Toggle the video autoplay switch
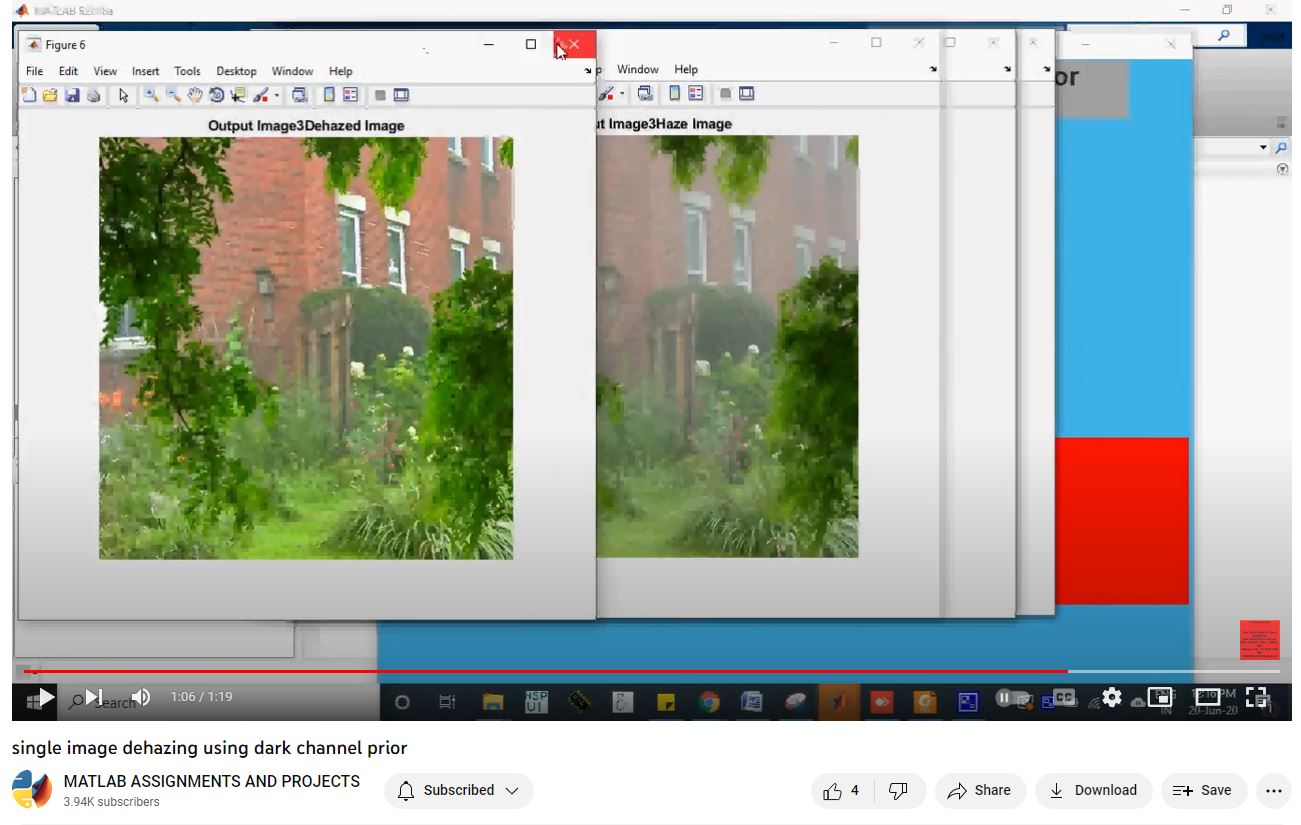The width and height of the screenshot is (1301, 825). click(x=1013, y=697)
